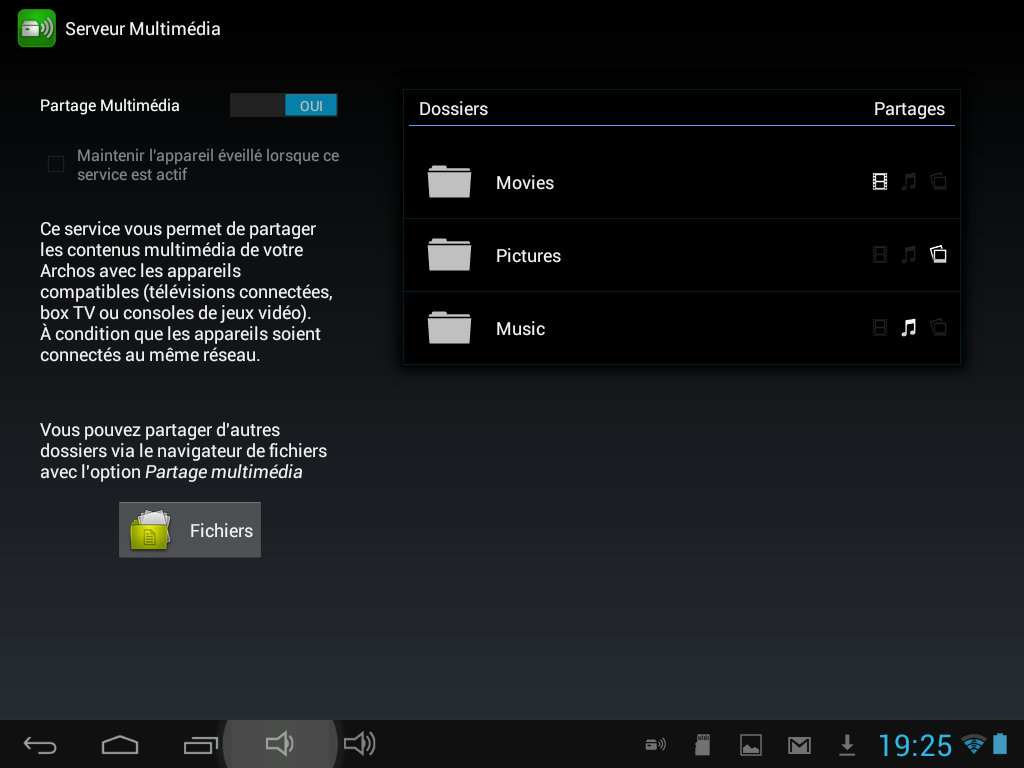
Task: Toggle video sharing for Movies folder
Action: (x=880, y=182)
